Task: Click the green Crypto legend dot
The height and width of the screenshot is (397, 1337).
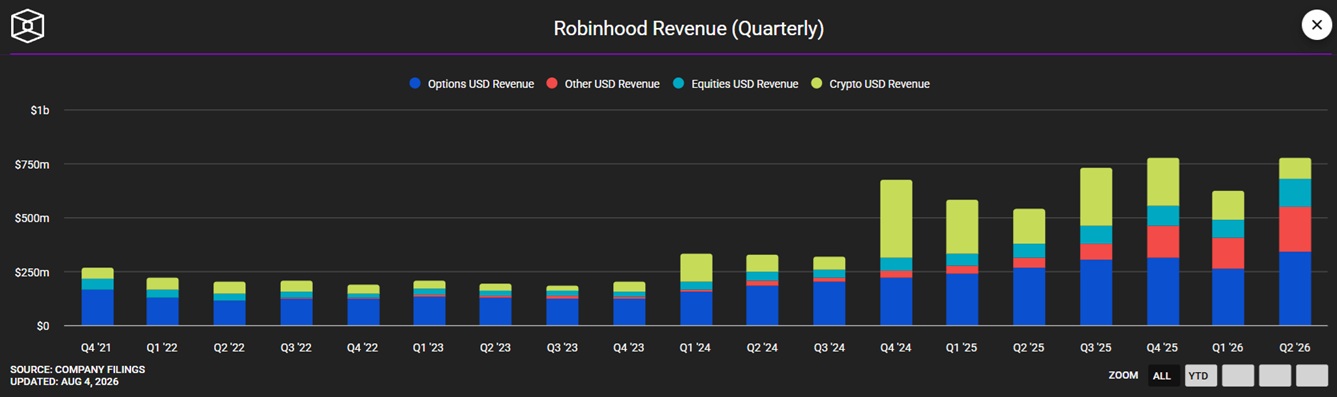Action: (x=817, y=84)
